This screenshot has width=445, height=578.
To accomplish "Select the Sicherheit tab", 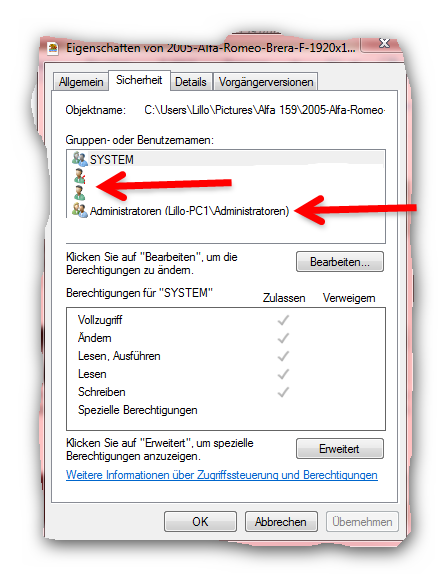I will (139, 80).
